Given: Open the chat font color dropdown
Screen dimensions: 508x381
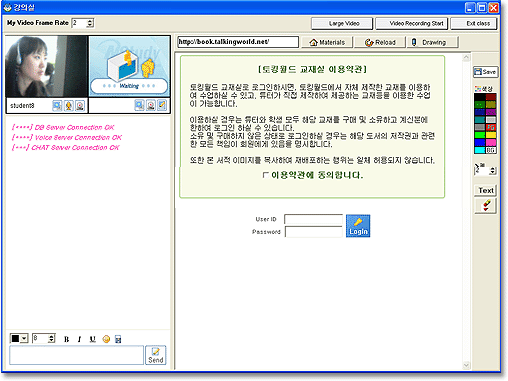Looking at the screenshot, I should pyautogui.click(x=24, y=339).
